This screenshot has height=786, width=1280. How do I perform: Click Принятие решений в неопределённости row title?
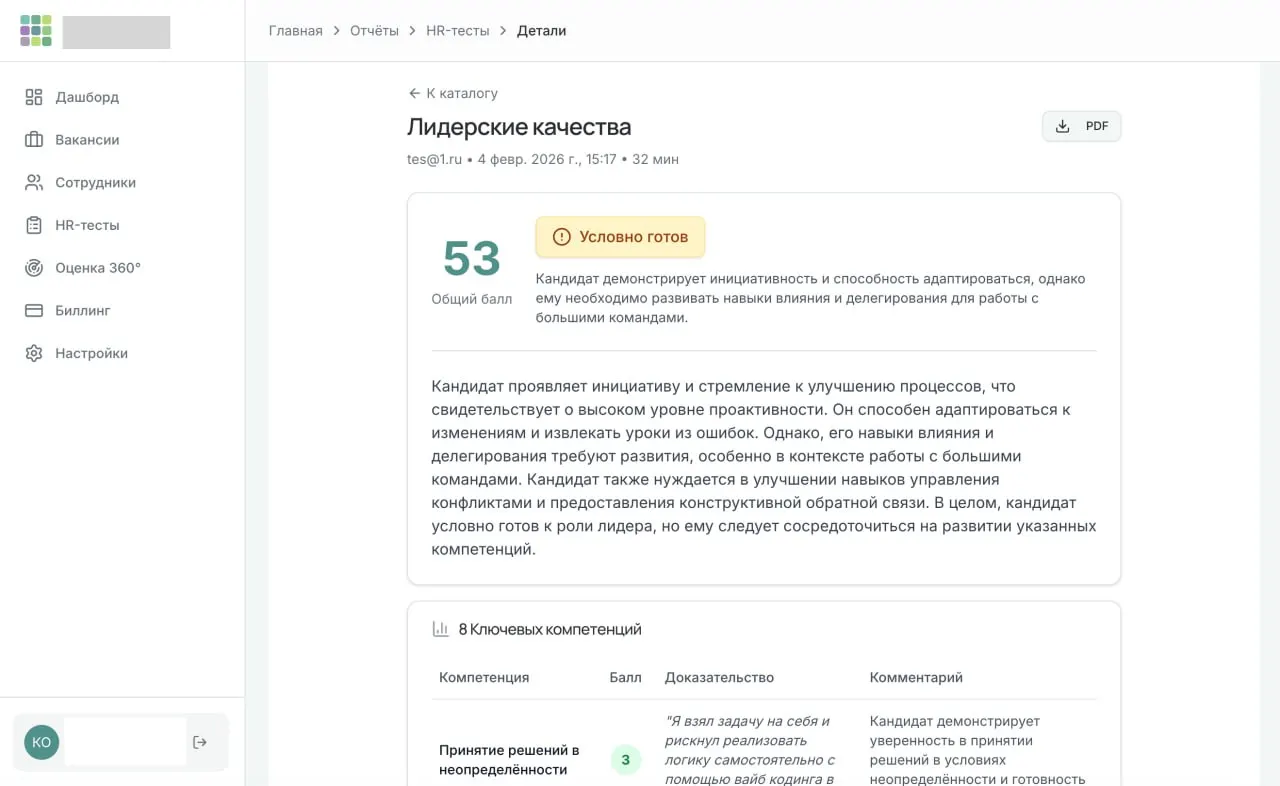pyautogui.click(x=509, y=760)
